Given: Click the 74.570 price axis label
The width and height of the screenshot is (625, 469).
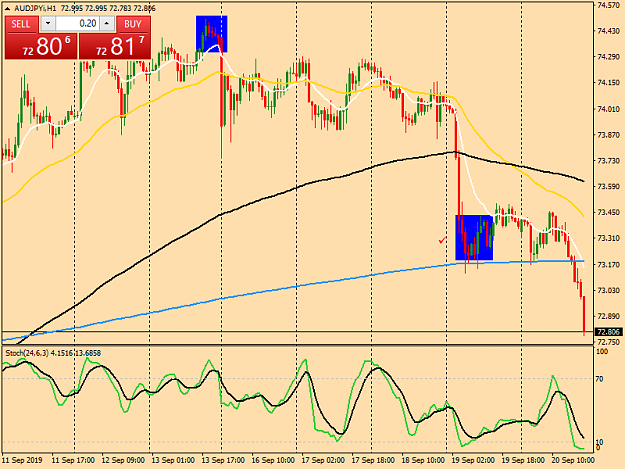Looking at the screenshot, I should [609, 5].
